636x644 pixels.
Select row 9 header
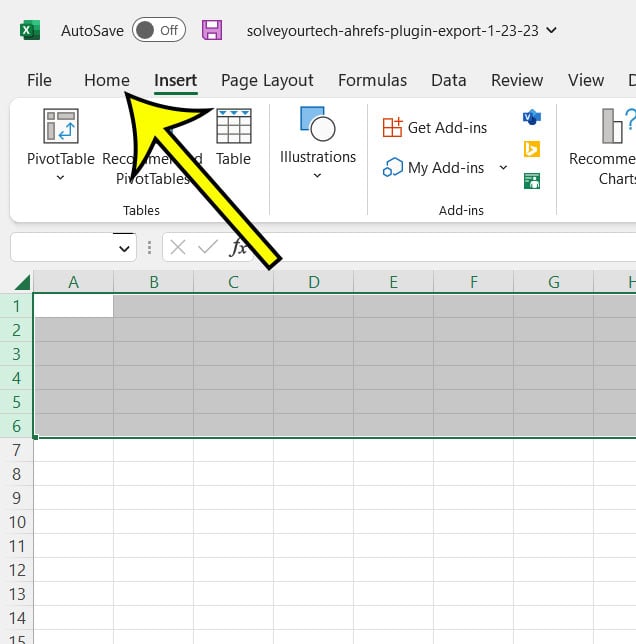(16, 498)
